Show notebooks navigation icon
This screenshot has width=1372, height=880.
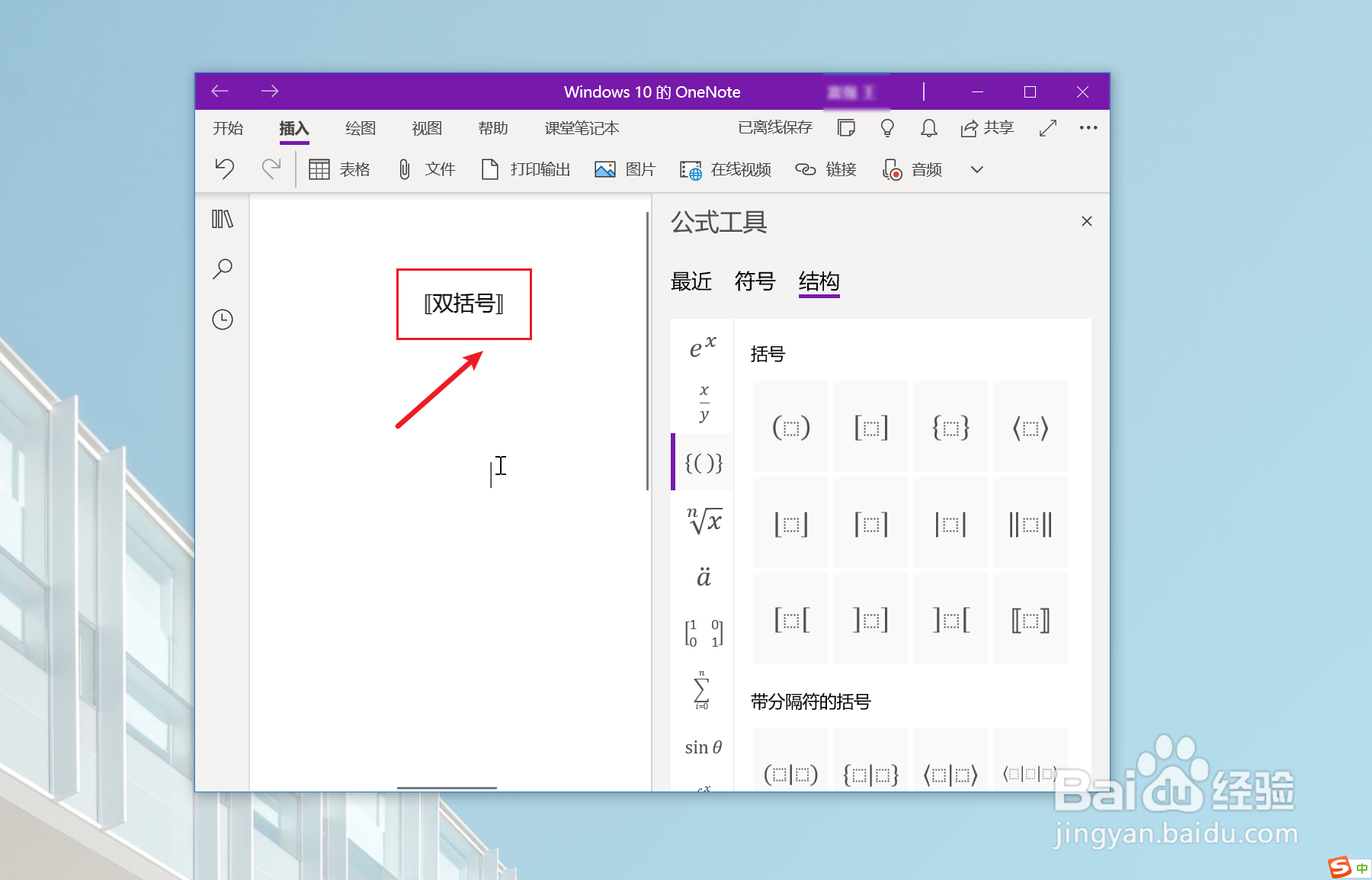223,219
